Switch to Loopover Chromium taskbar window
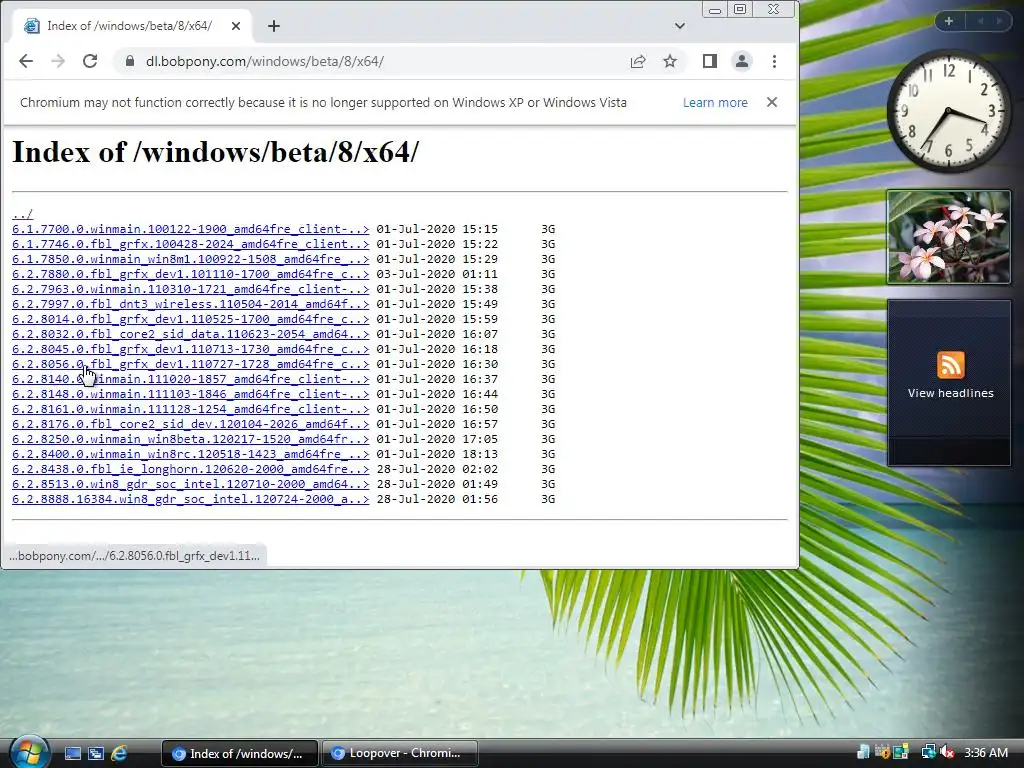Screen dimensions: 1024x768 tap(400, 753)
